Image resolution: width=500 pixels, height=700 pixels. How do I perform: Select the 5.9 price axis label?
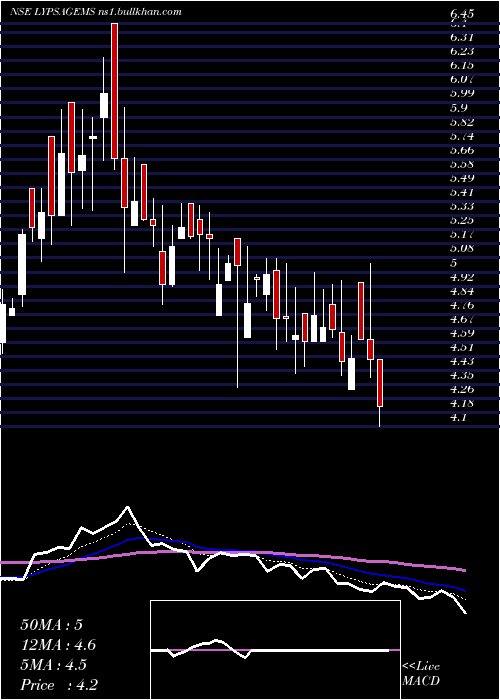(x=459, y=108)
